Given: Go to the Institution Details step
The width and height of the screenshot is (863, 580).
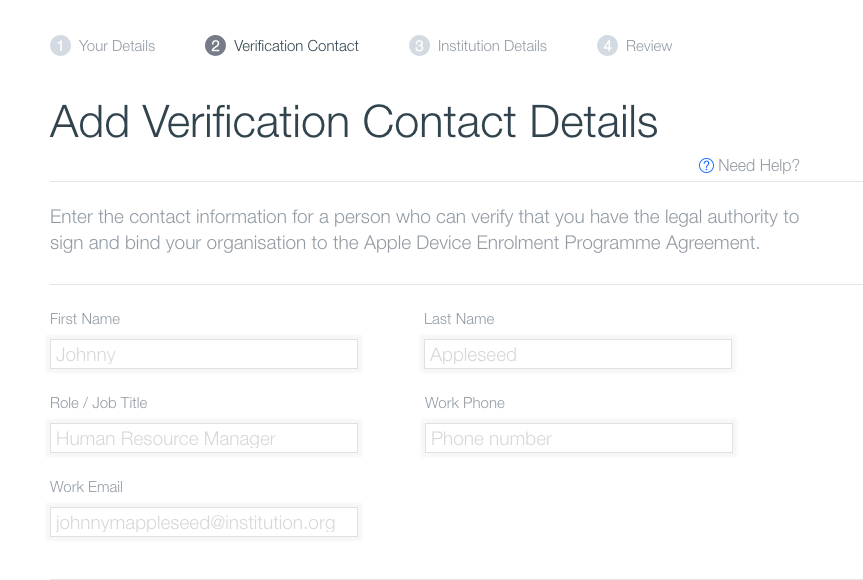Looking at the screenshot, I should pyautogui.click(x=492, y=46).
